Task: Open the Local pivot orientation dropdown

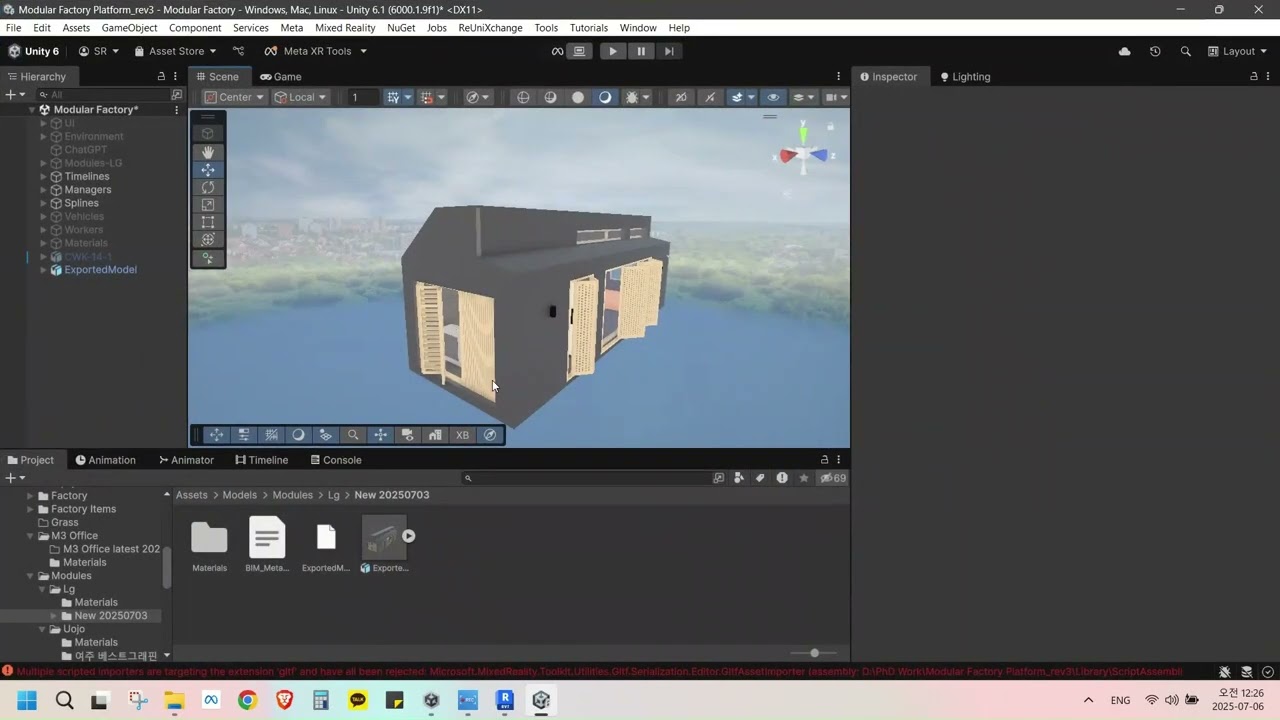Action: pyautogui.click(x=300, y=97)
